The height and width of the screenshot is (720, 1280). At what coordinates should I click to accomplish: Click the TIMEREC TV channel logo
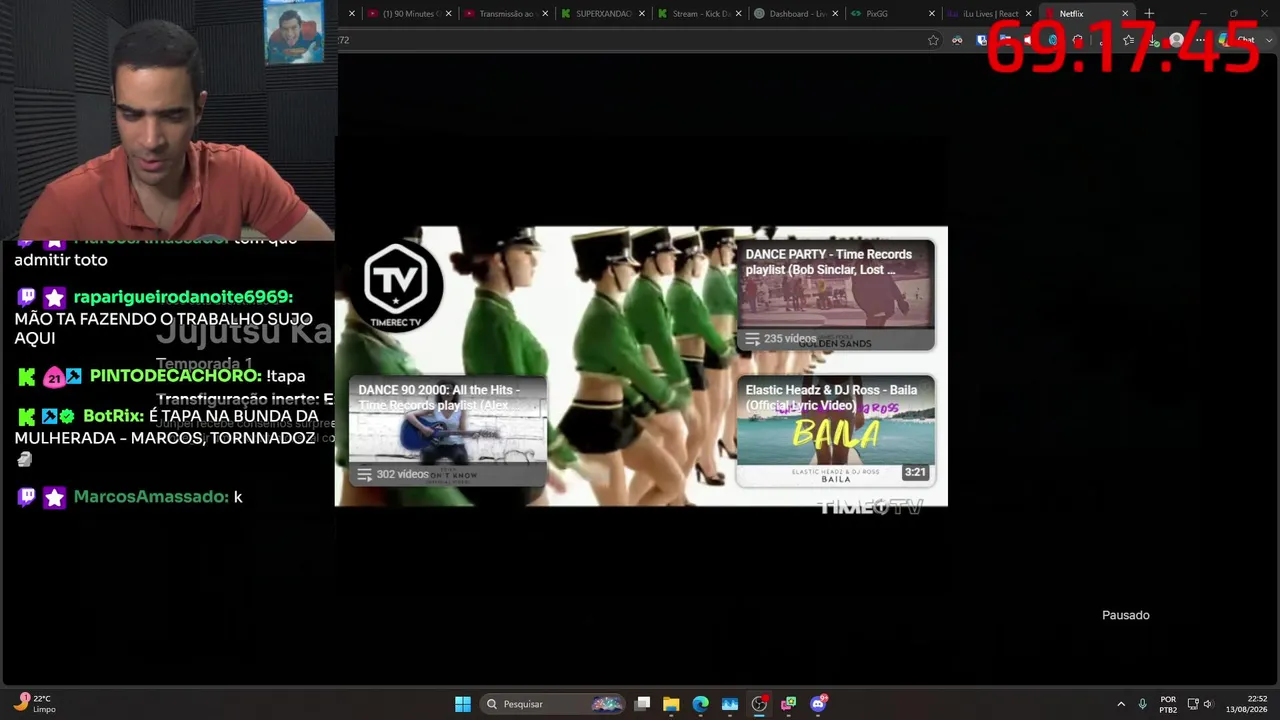[396, 286]
